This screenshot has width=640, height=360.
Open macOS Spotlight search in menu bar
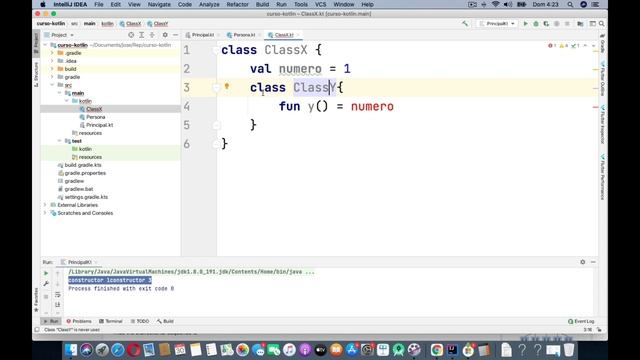(570, 4)
